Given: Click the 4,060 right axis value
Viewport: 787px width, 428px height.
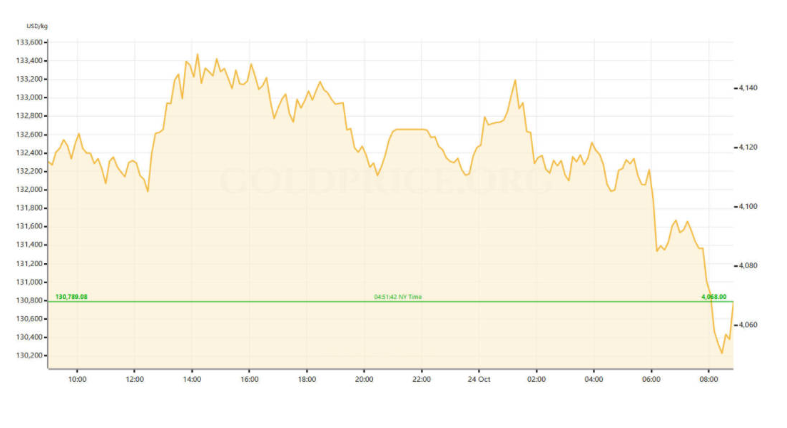Looking at the screenshot, I should click(x=748, y=325).
